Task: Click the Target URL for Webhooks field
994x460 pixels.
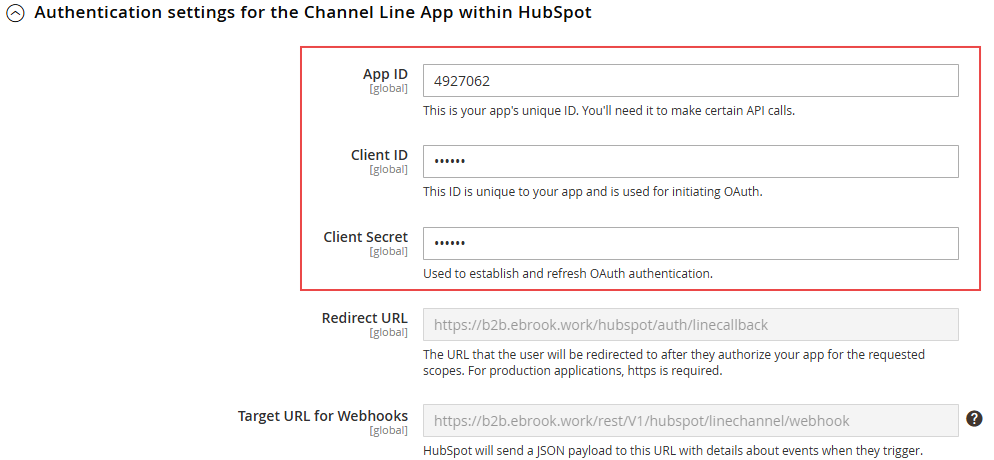Action: pos(690,421)
